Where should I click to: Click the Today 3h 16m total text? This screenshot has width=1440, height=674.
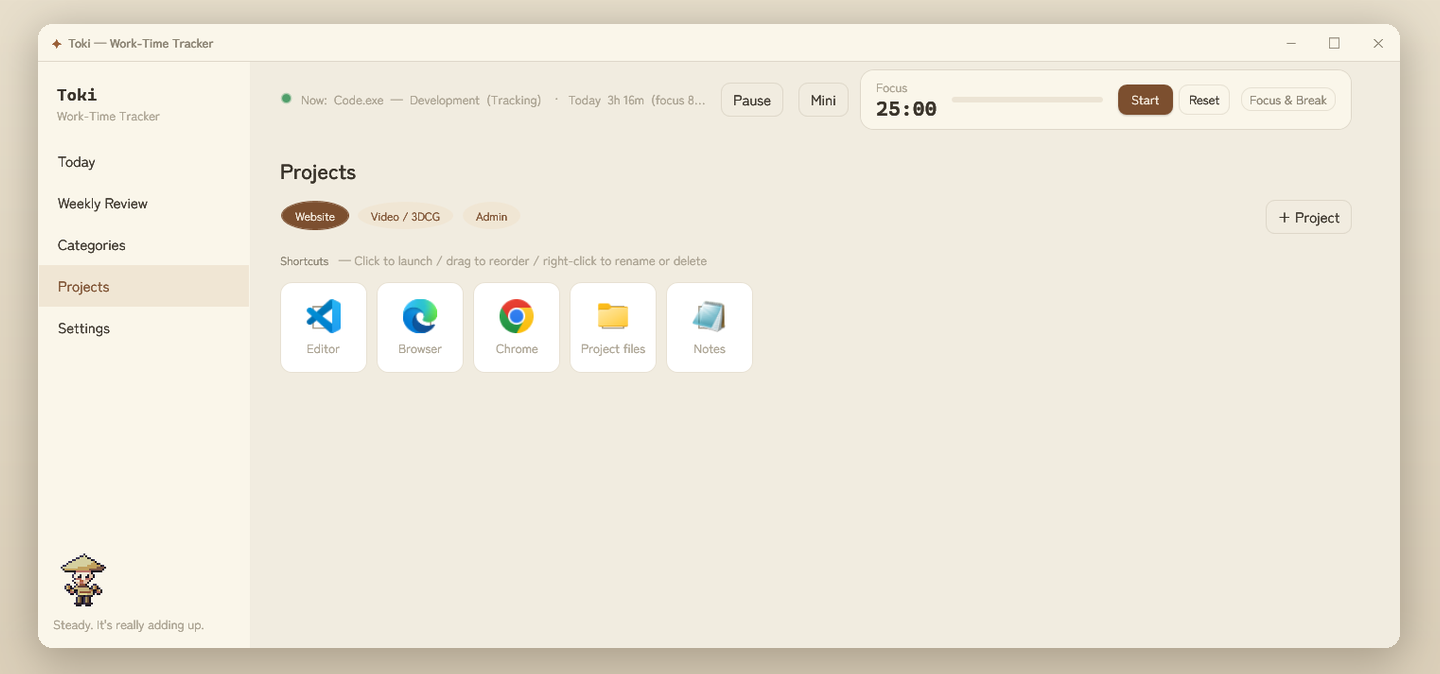pos(606,100)
